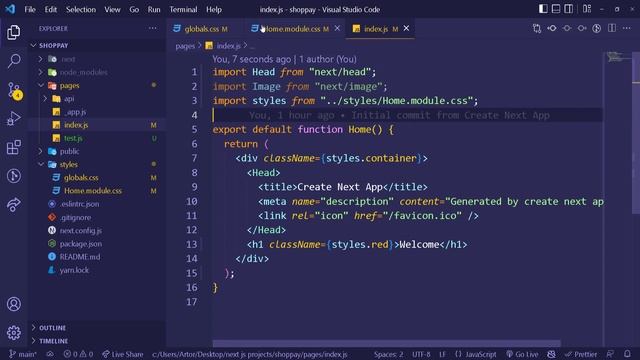The image size is (640, 360).
Task: Open package.json file
Action: click(x=97, y=244)
